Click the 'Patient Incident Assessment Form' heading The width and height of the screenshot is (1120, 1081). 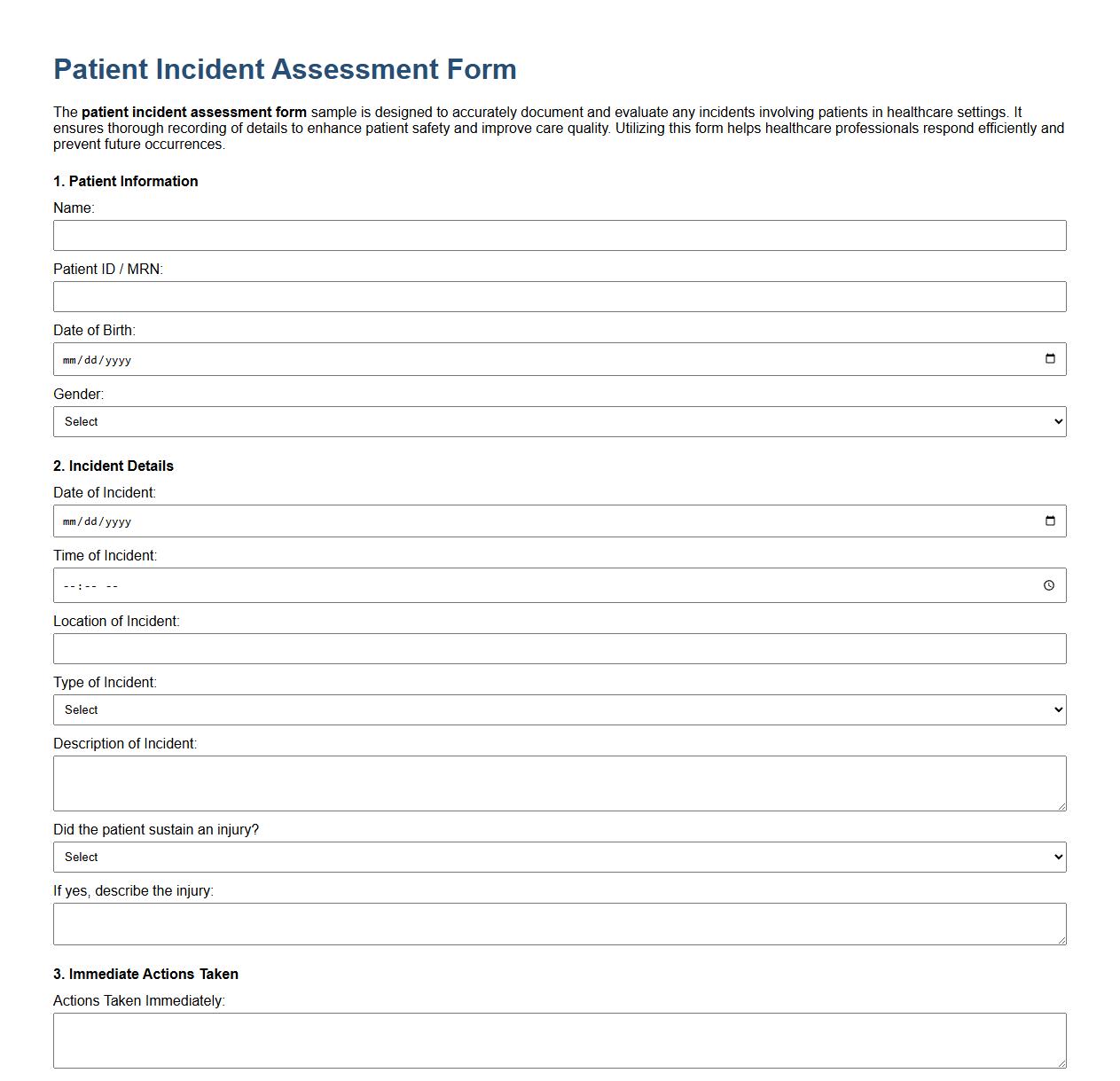click(x=285, y=69)
